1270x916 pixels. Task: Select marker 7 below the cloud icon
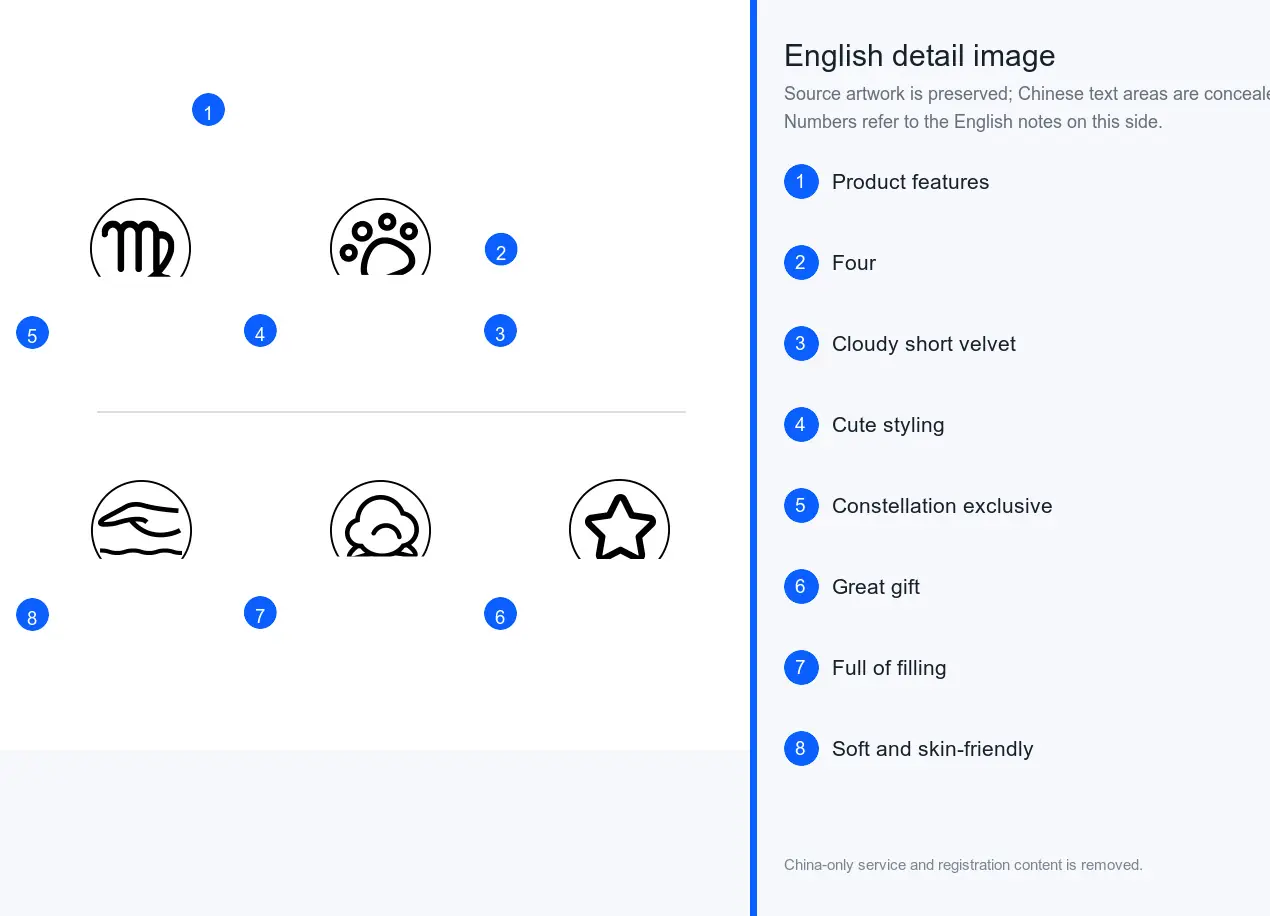point(260,613)
